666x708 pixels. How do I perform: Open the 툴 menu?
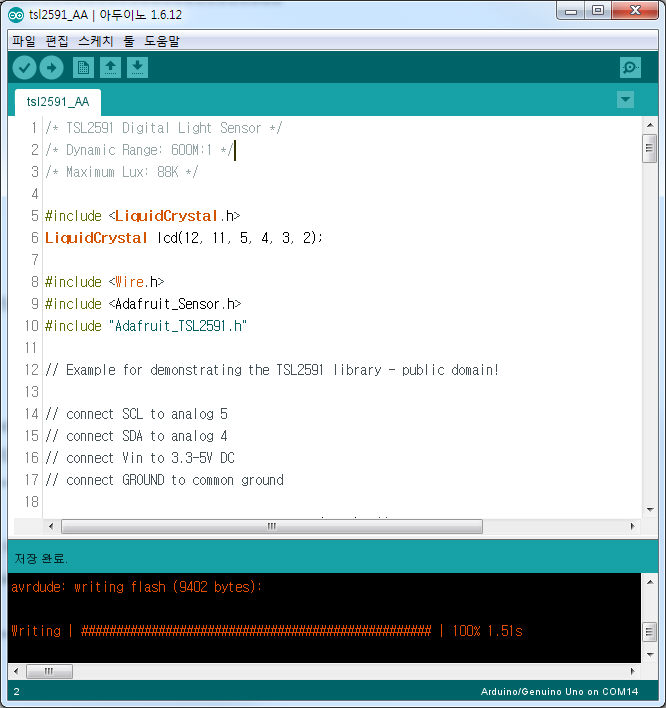point(129,41)
